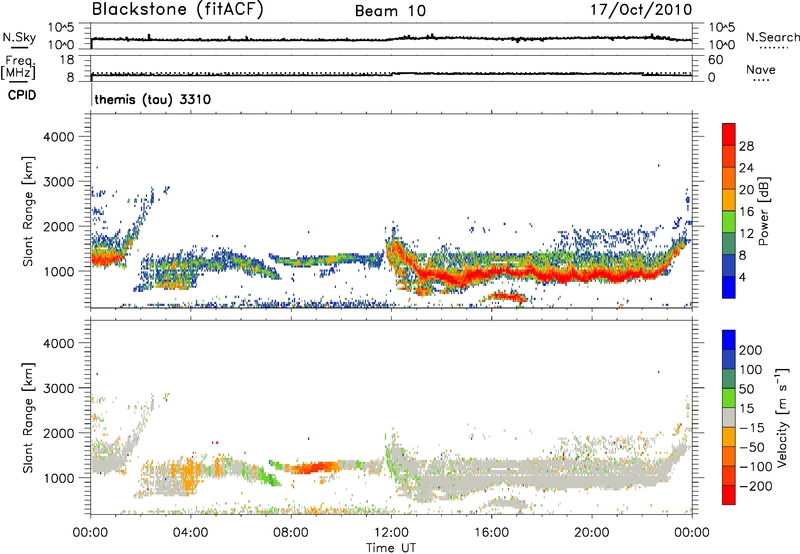
Task: Click the "16" label on power scale
Action: coord(746,212)
